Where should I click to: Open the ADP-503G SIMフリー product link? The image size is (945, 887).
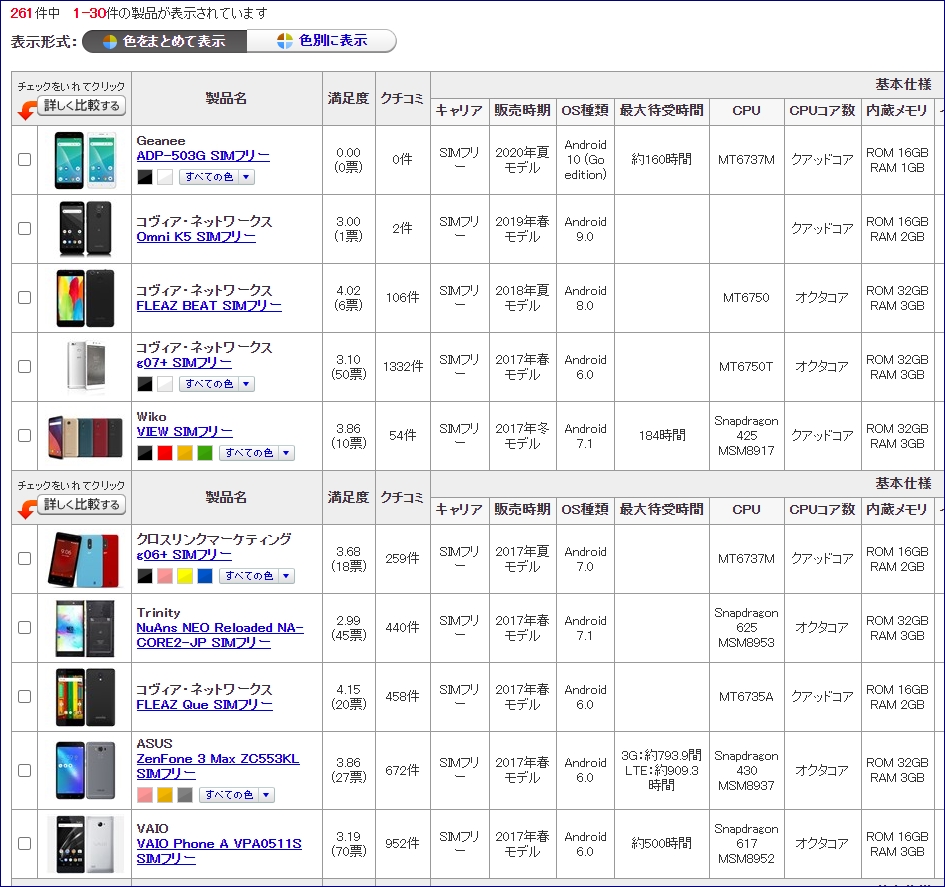click(x=203, y=155)
